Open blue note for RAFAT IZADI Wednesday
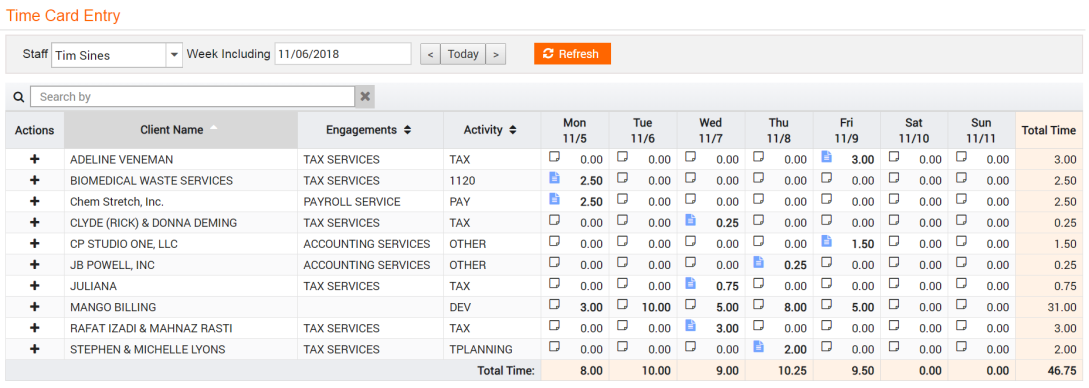Screen dimensions: 1089x388 (x=690, y=326)
